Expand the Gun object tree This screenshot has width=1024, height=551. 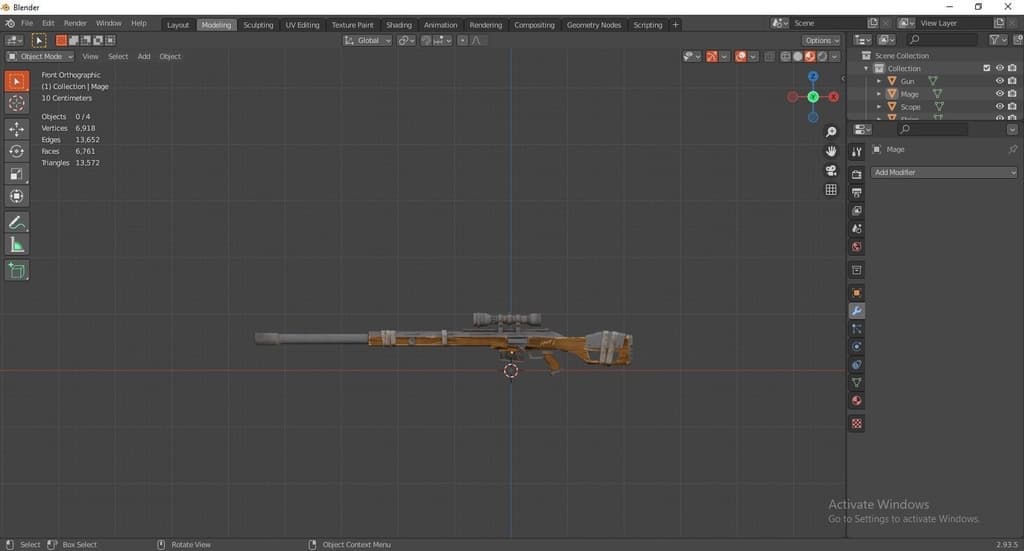point(879,81)
